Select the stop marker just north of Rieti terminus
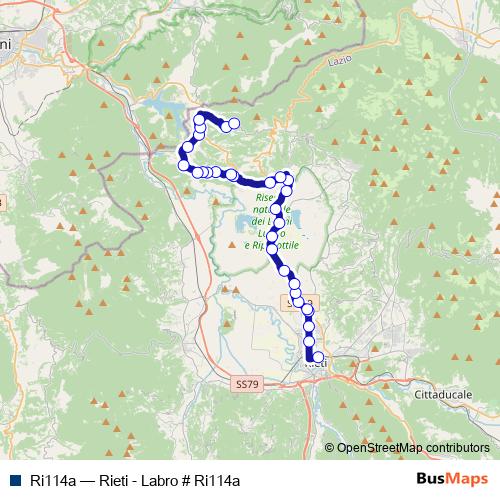Image resolution: width=500 pixels, height=500 pixels. click(309, 341)
